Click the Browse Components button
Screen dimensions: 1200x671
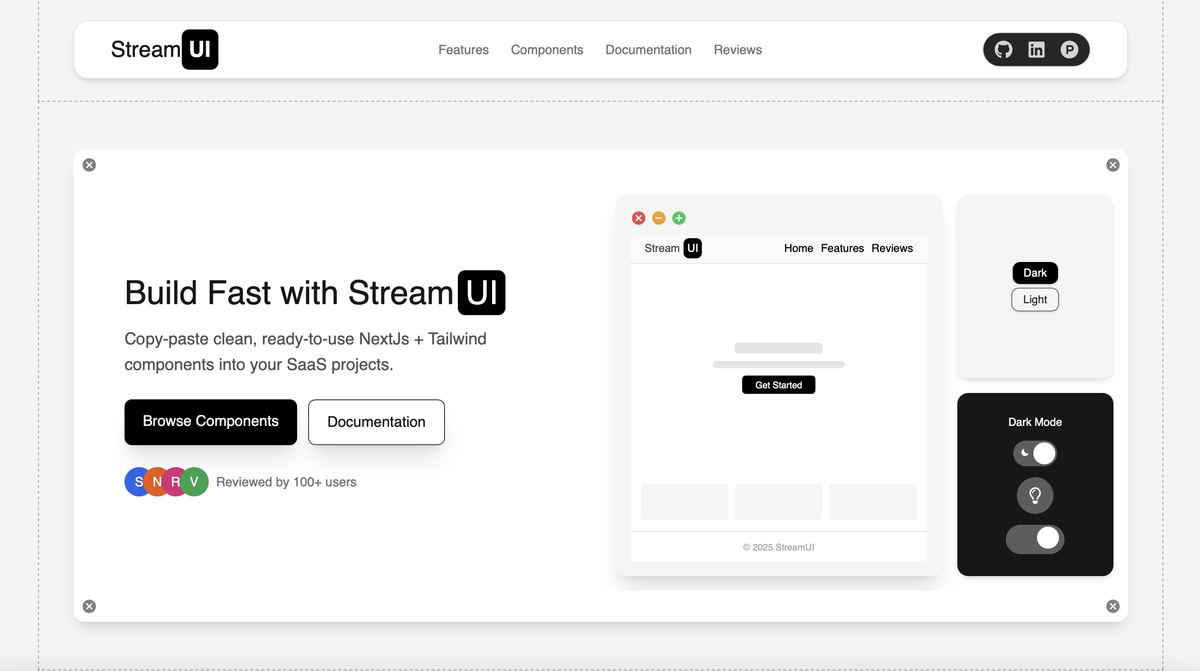(x=211, y=422)
